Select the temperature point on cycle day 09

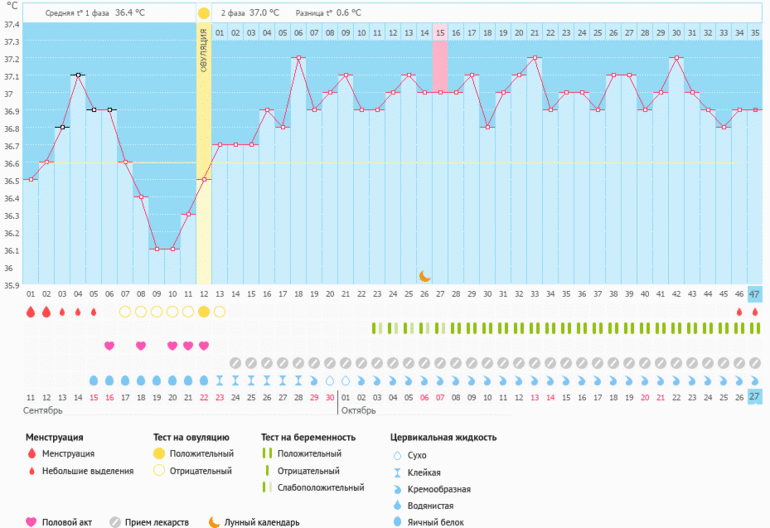pyautogui.click(x=157, y=249)
